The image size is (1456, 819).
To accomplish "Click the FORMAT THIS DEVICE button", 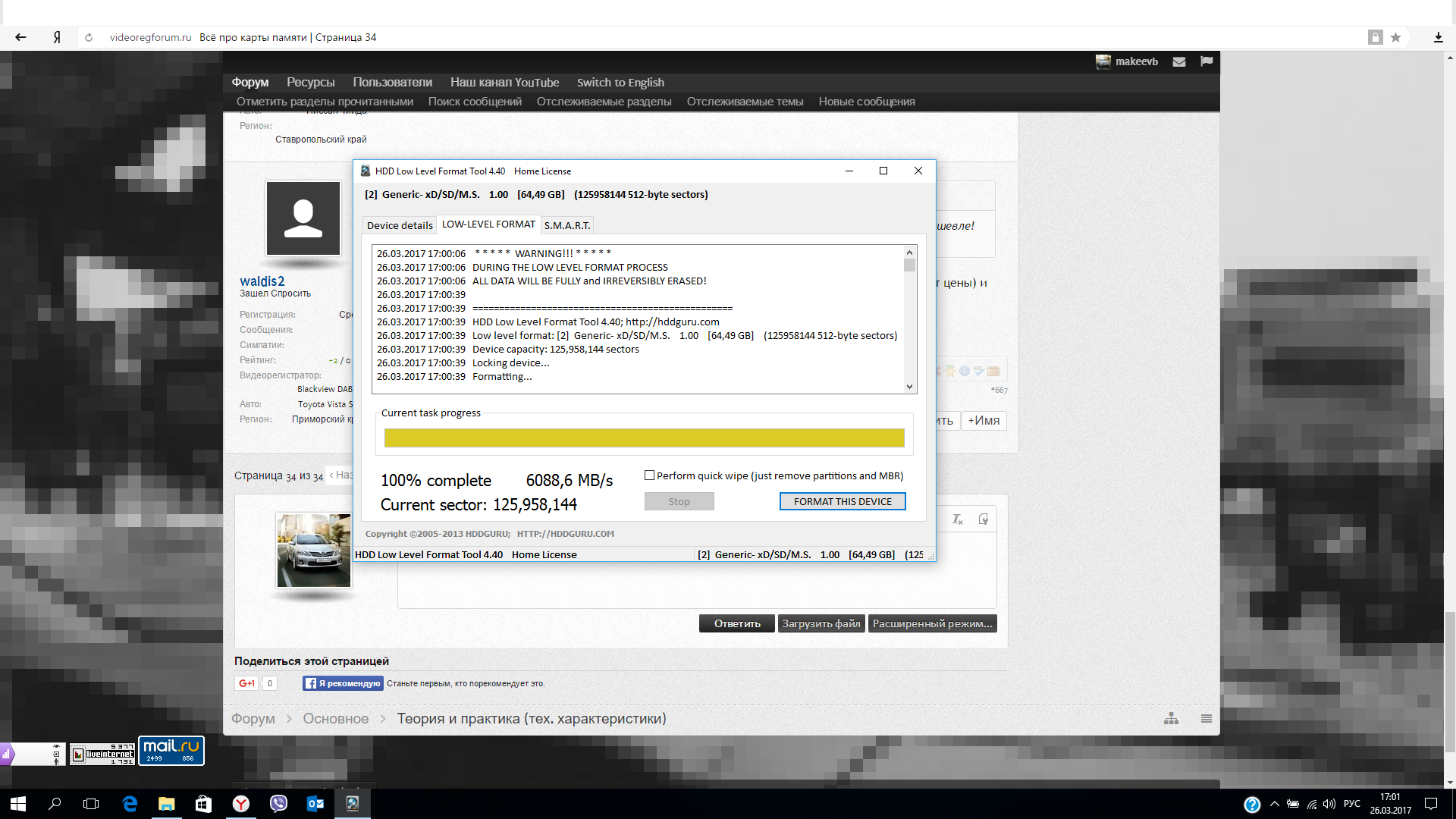I will [842, 501].
